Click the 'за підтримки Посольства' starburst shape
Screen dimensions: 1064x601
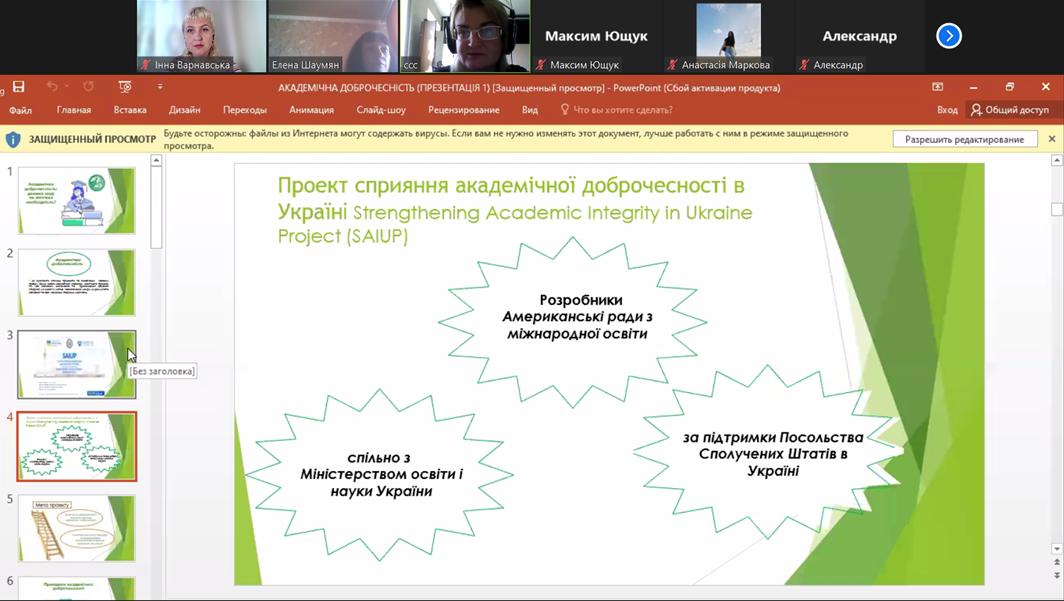click(x=768, y=452)
